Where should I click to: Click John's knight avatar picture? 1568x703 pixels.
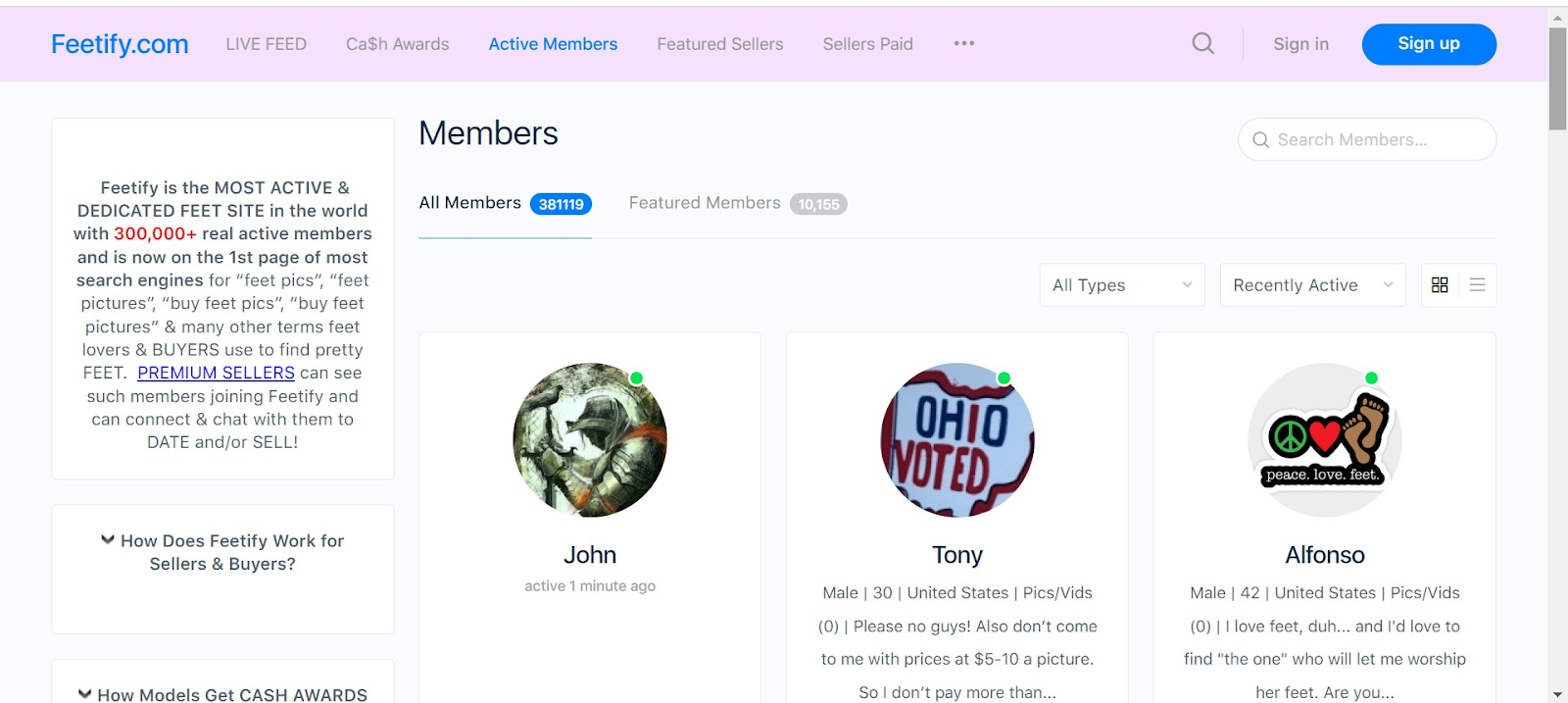coord(590,440)
